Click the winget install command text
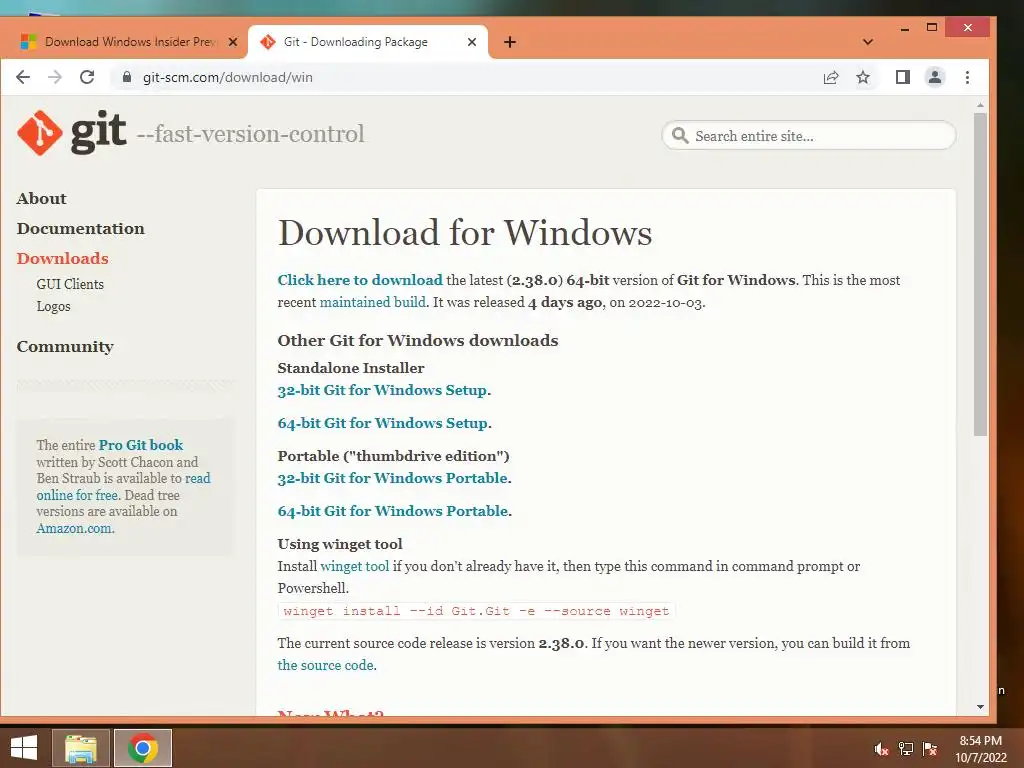Viewport: 1024px width, 768px height. coord(476,611)
